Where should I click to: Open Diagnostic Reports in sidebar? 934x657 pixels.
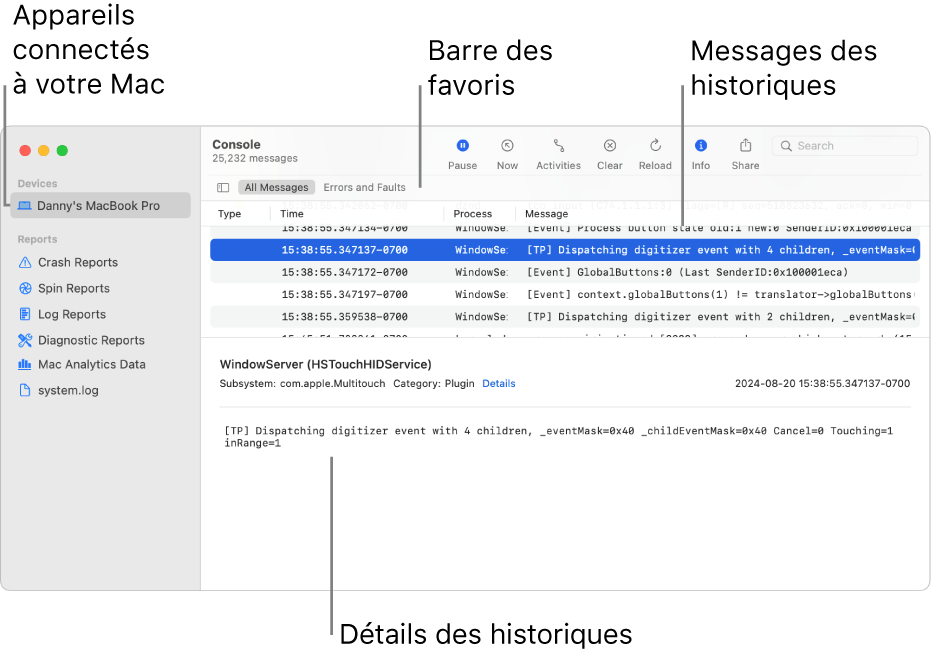[x=91, y=341]
